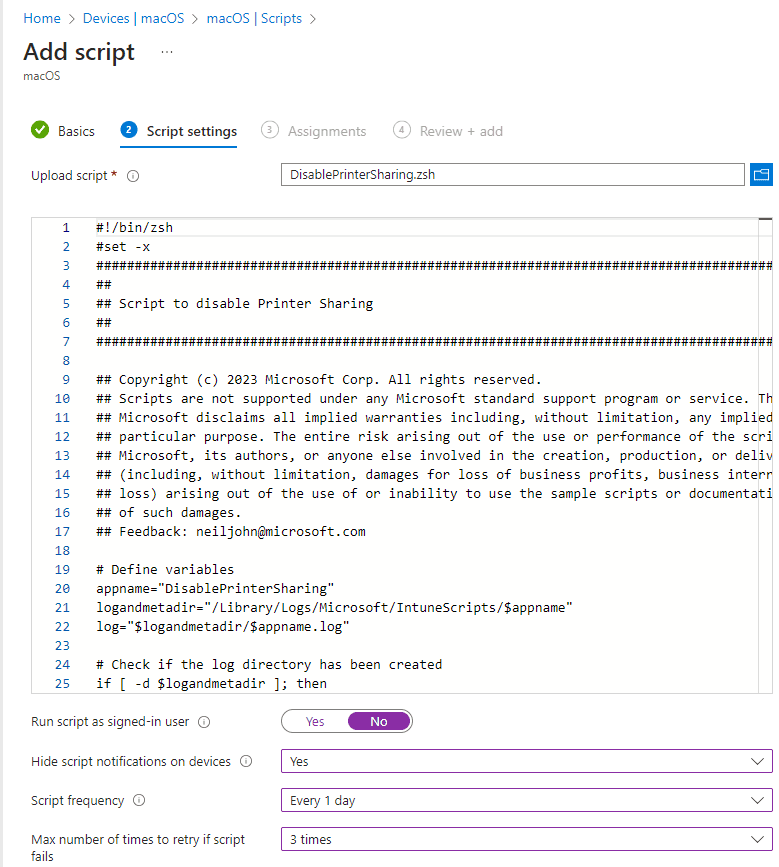Expand Hide script notifications dropdown
Screen dimensions: 779x867
tap(526, 761)
